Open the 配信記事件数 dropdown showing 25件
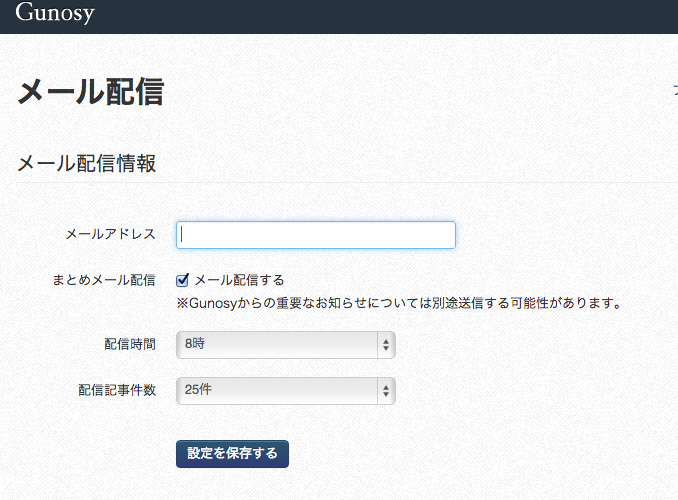 coord(286,391)
